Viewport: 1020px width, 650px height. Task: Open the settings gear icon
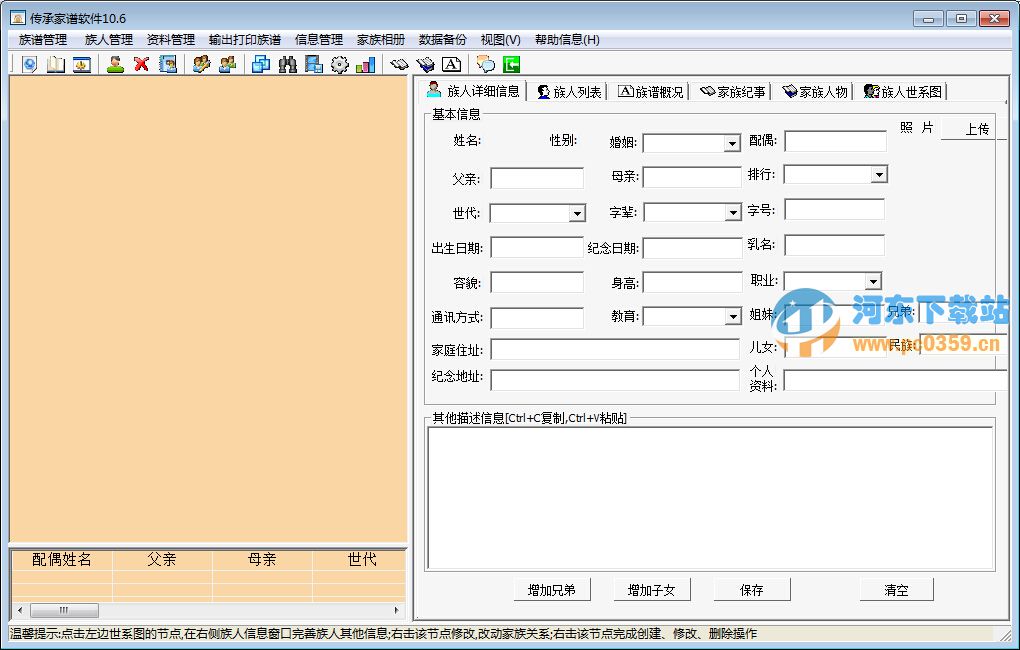coord(337,64)
